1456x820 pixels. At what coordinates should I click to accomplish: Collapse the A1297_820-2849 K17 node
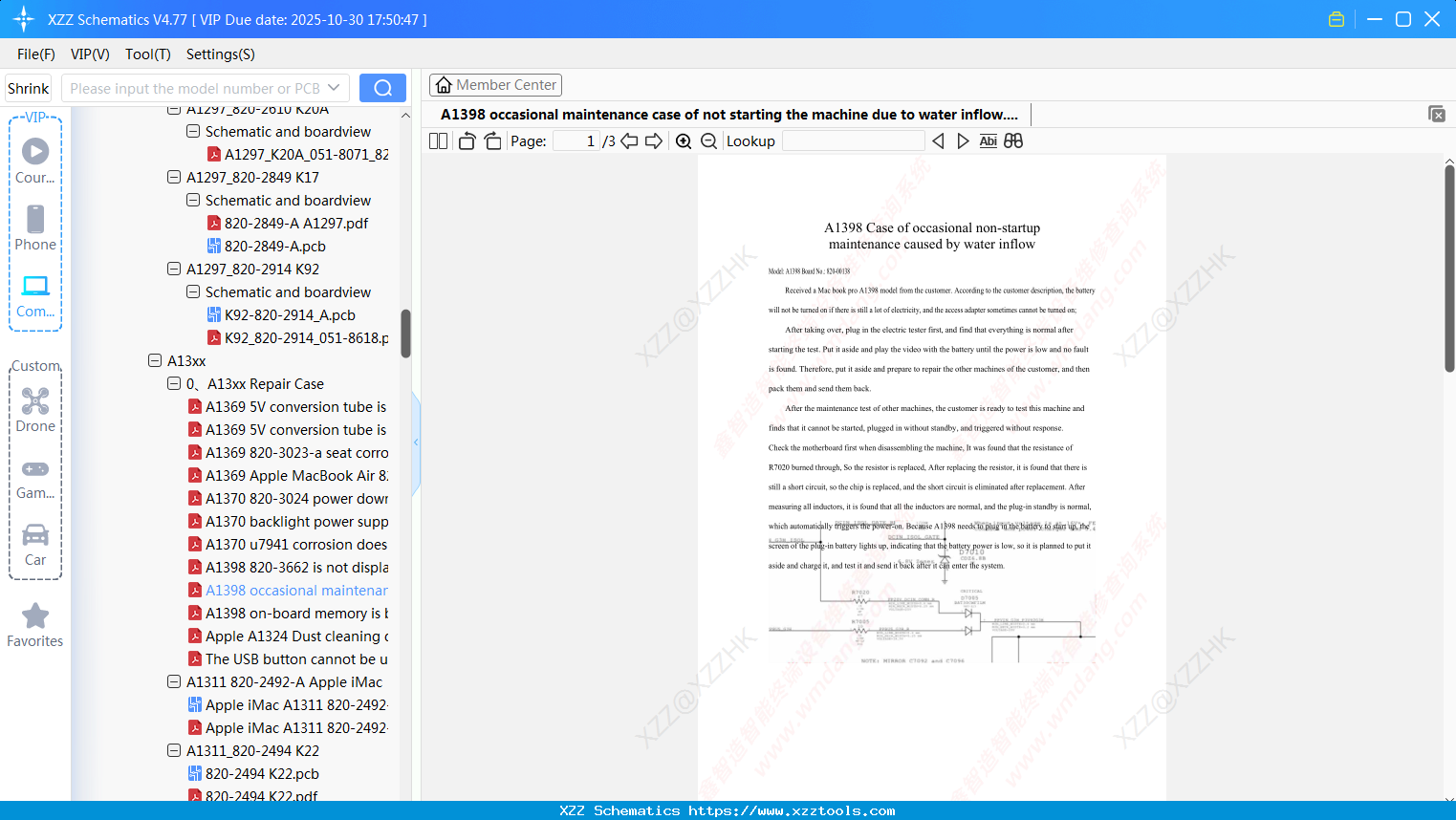click(174, 178)
